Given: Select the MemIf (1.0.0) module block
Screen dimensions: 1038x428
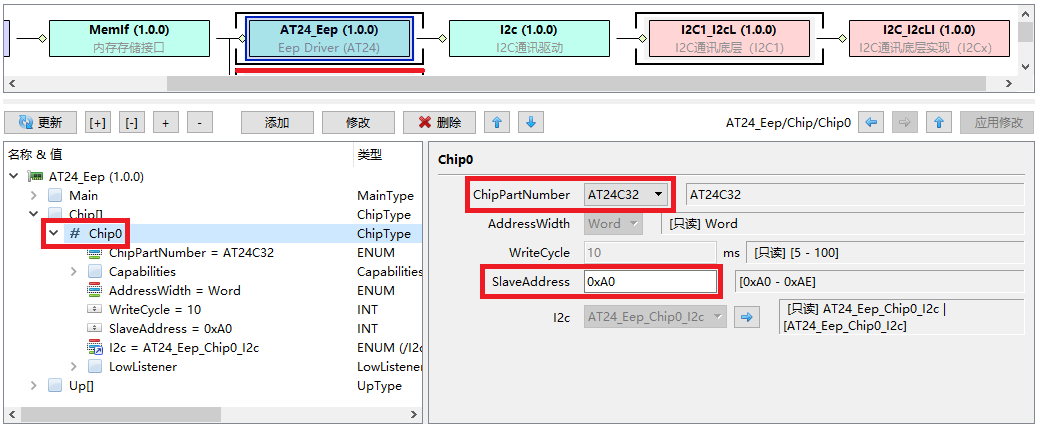Looking at the screenshot, I should coord(128,37).
